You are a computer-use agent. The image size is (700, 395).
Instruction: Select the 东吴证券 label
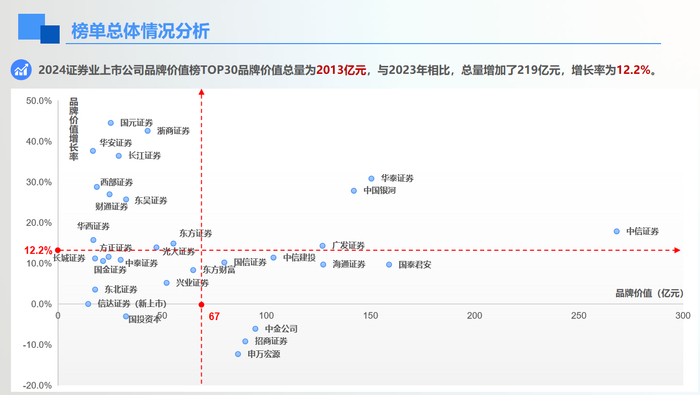(151, 200)
